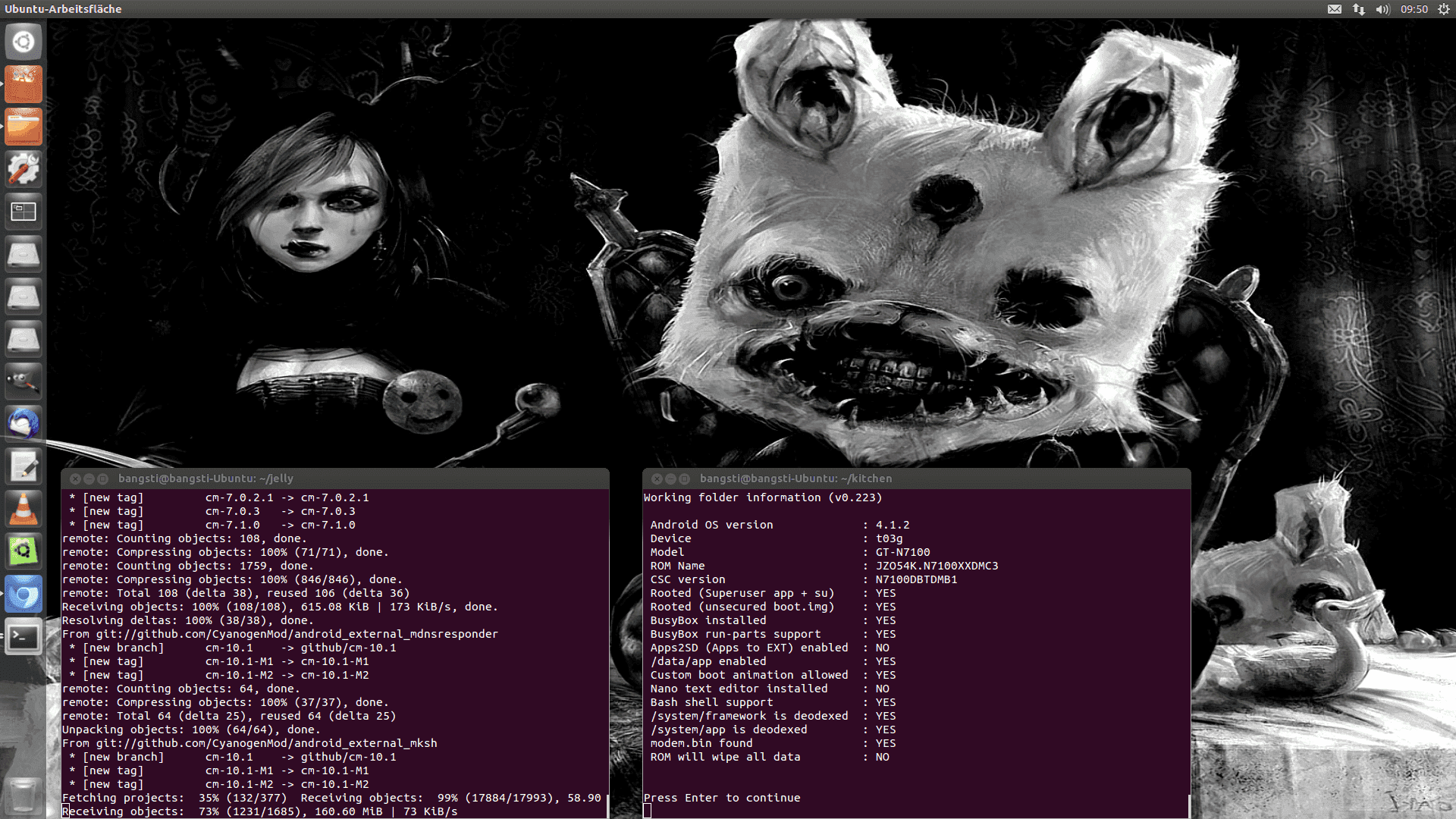Open the Trash at launcher bottom
The image size is (1456, 819).
(24, 796)
